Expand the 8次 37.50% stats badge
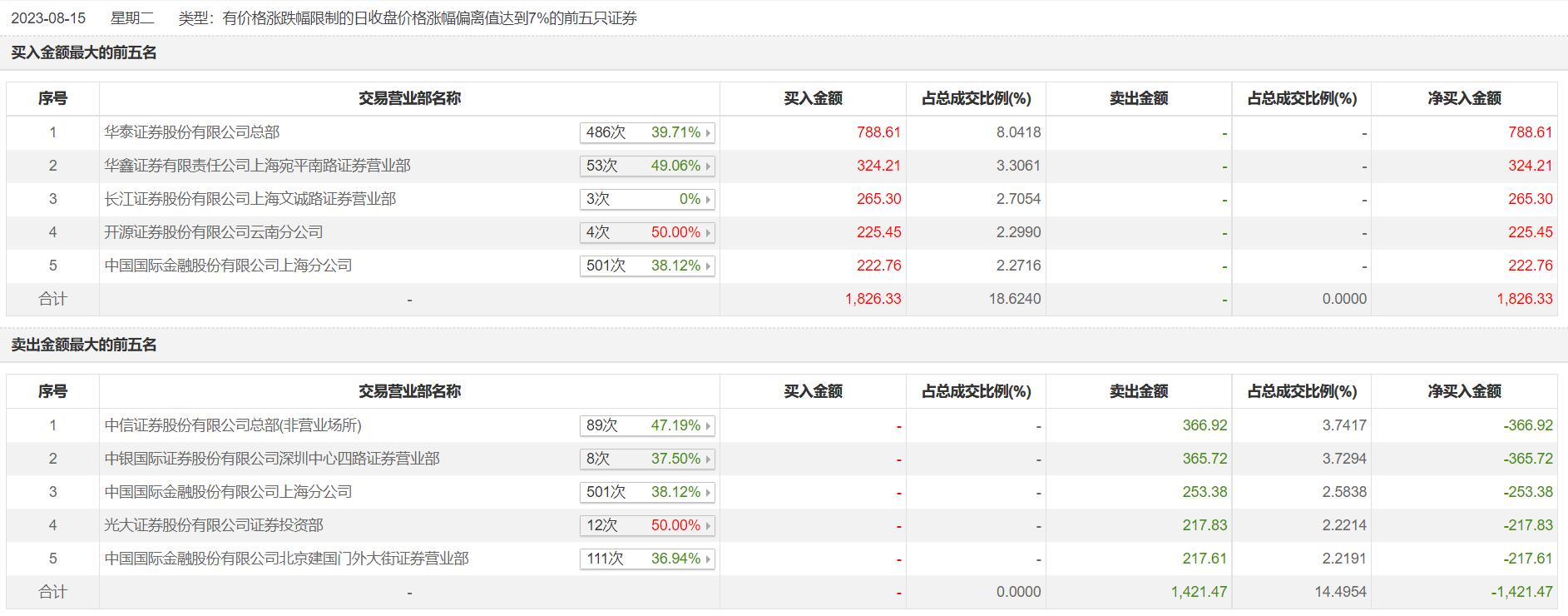This screenshot has width=1568, height=616. click(647, 459)
